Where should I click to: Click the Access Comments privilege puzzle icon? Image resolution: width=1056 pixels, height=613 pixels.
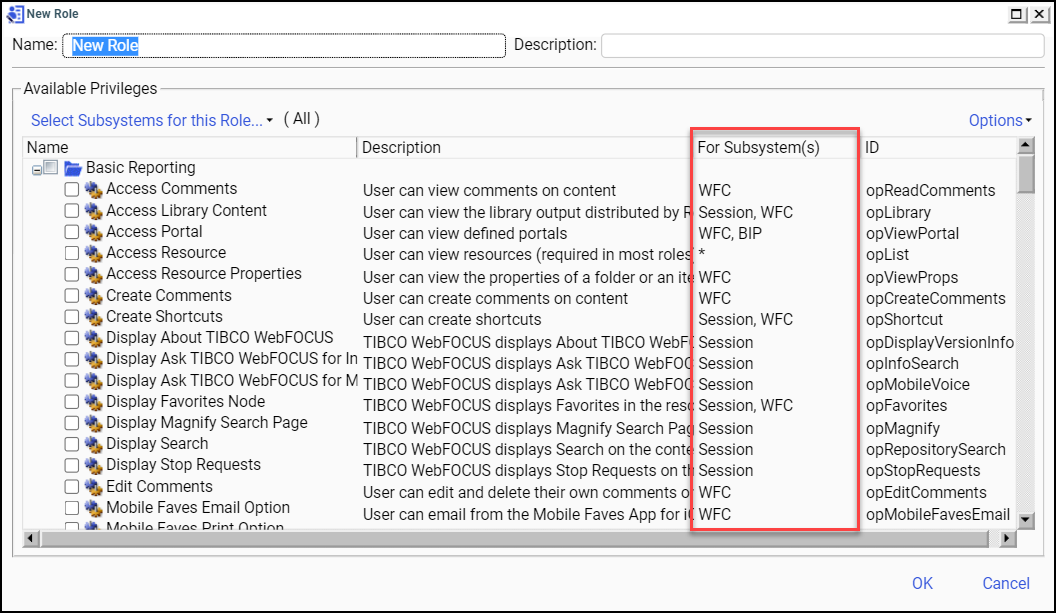tap(92, 188)
